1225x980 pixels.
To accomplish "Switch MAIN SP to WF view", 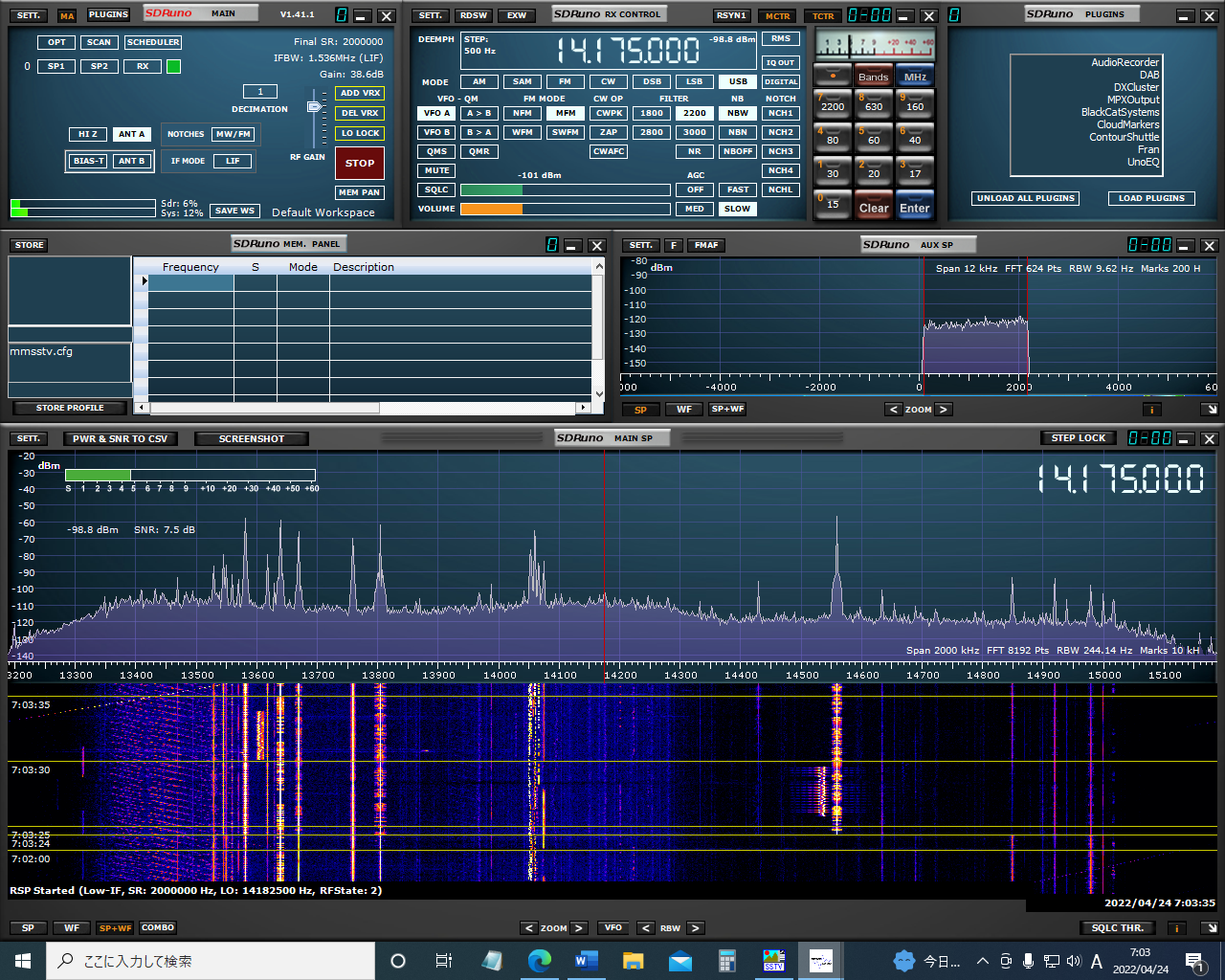I will [72, 927].
